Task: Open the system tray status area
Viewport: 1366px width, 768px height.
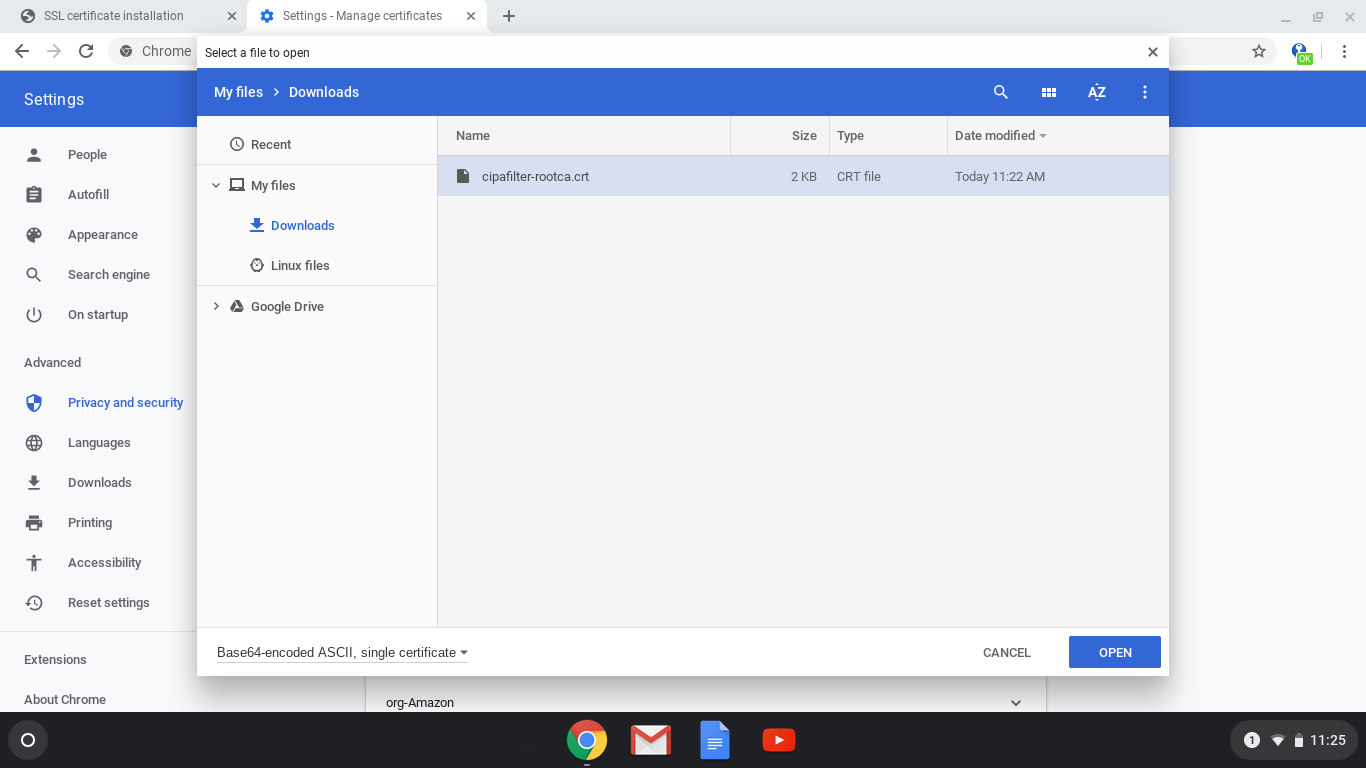Action: pos(1295,740)
